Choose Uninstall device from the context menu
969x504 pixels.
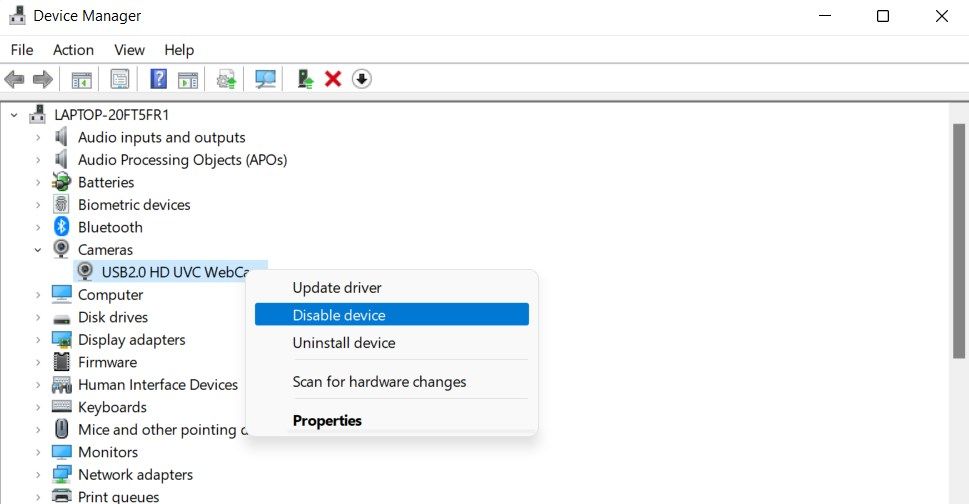coord(343,343)
